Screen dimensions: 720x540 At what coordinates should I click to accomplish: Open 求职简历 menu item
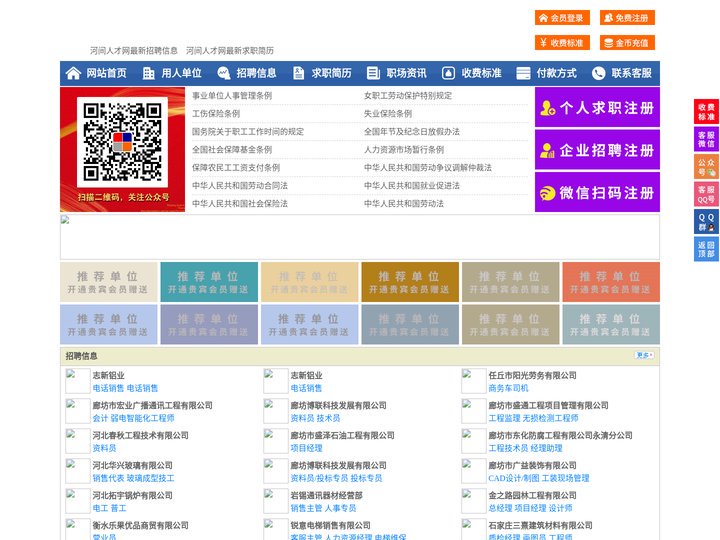(332, 73)
